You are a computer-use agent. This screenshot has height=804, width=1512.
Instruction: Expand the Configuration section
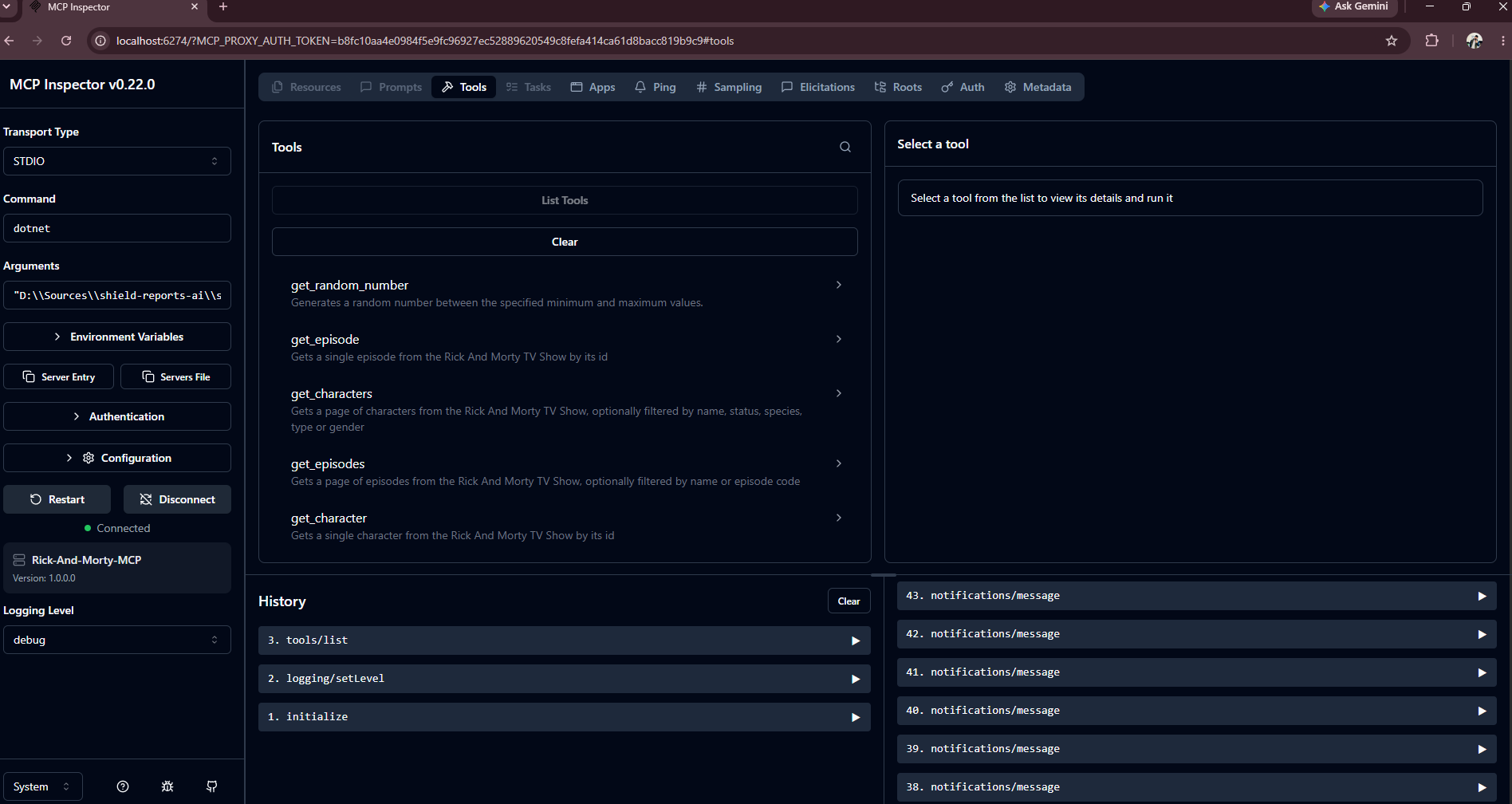coord(117,458)
